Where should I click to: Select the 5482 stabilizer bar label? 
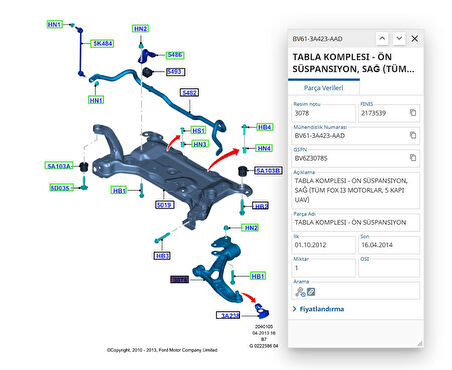[189, 93]
